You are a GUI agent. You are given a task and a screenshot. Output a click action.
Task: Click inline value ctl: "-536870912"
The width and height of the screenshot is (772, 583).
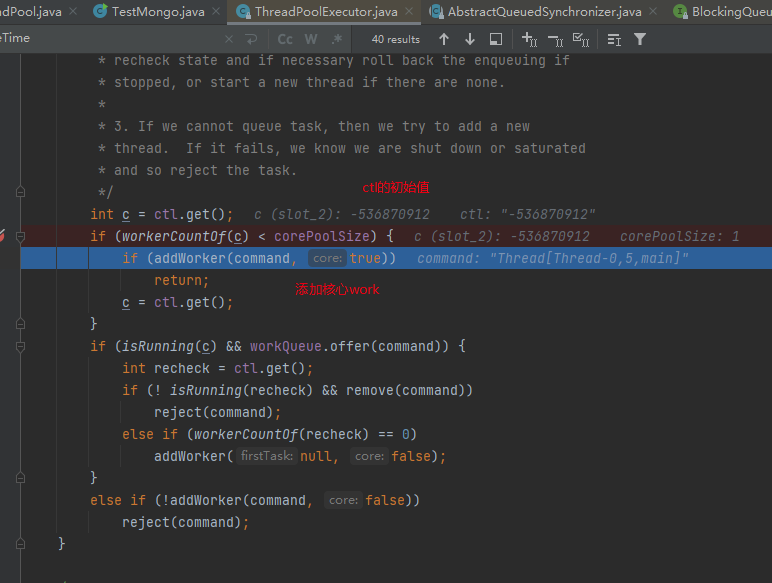pos(527,214)
